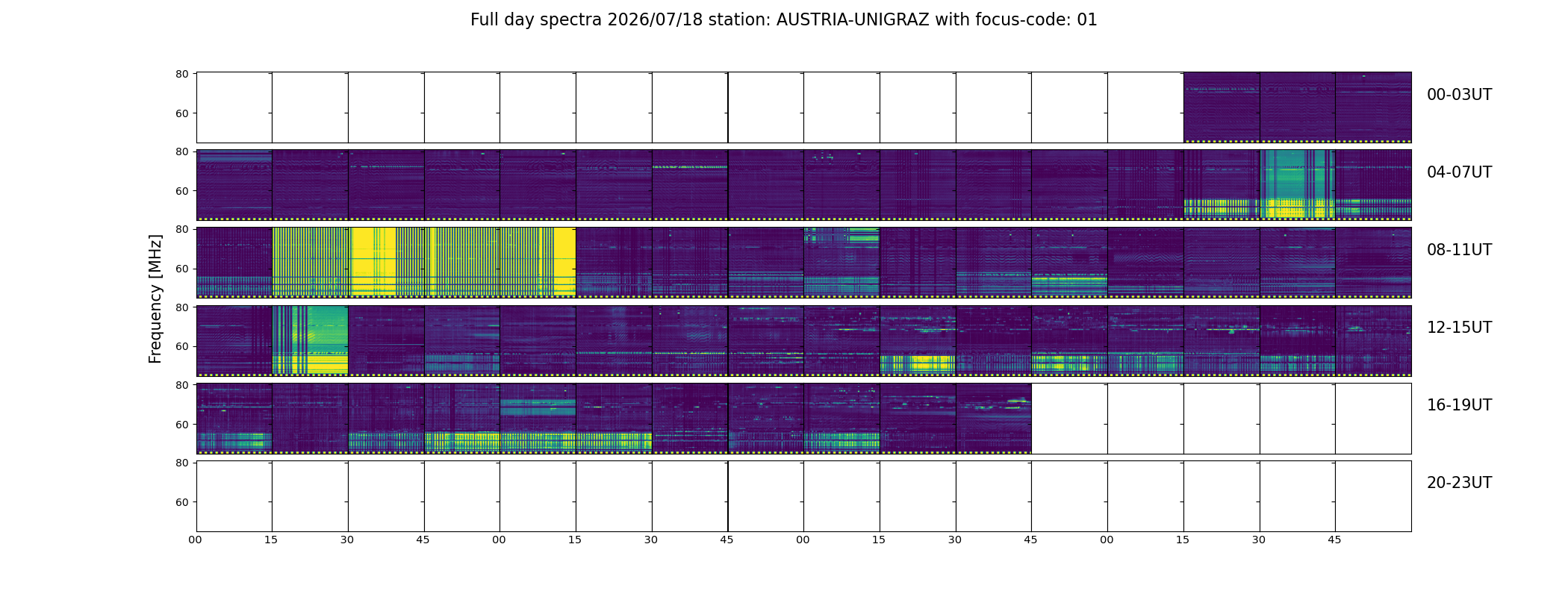Select the 04-07UT row label

(1459, 172)
